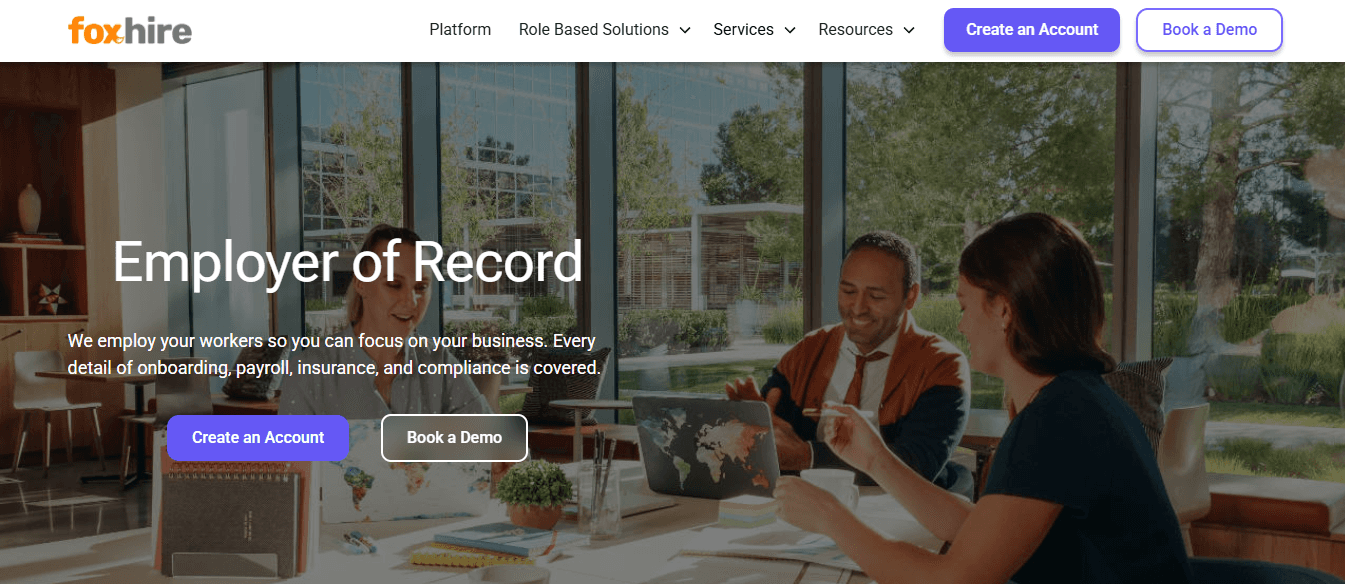
Task: Open the Resources navigation label
Action: 855,30
